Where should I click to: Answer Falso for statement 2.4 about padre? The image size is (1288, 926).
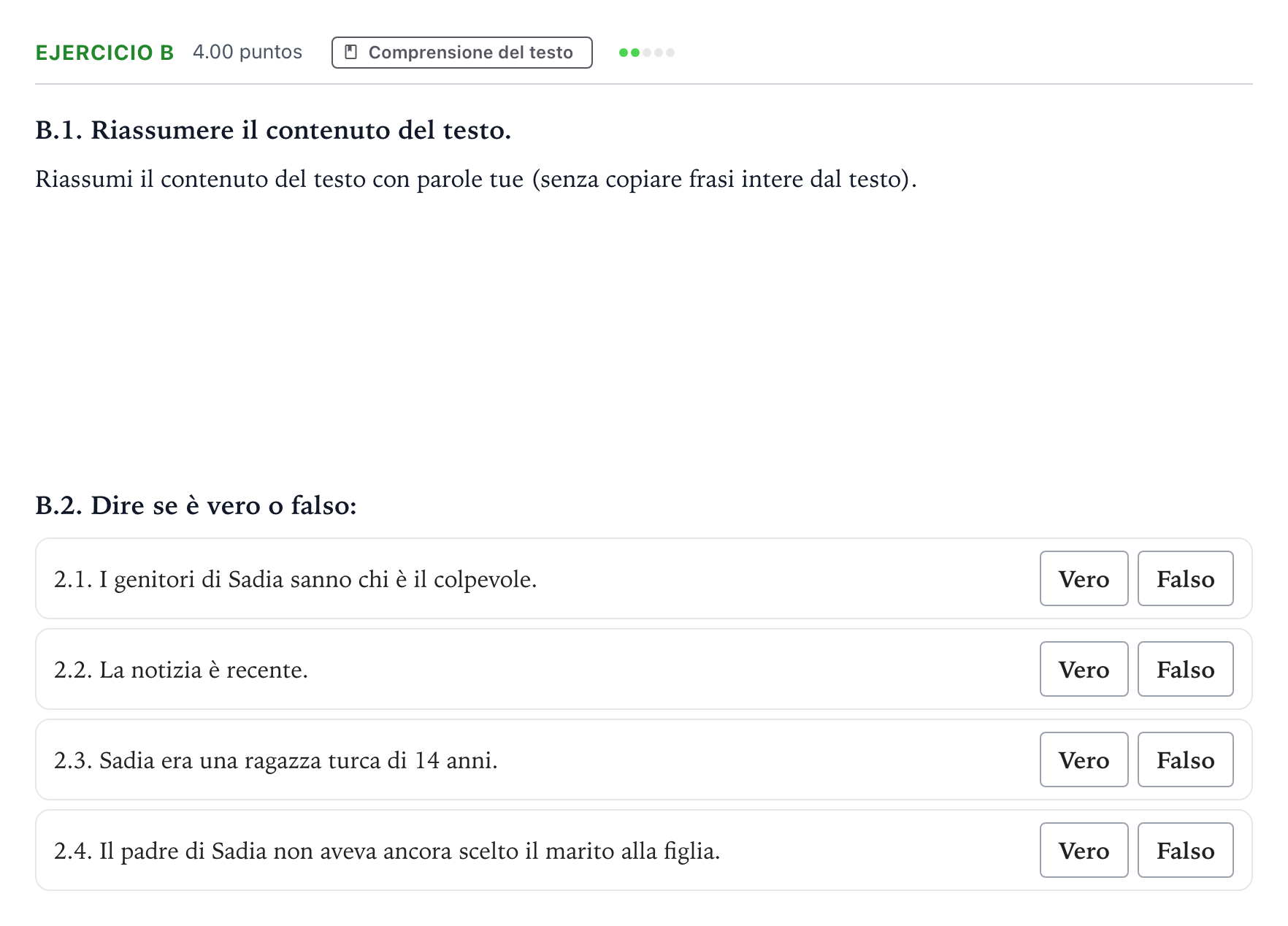1185,850
